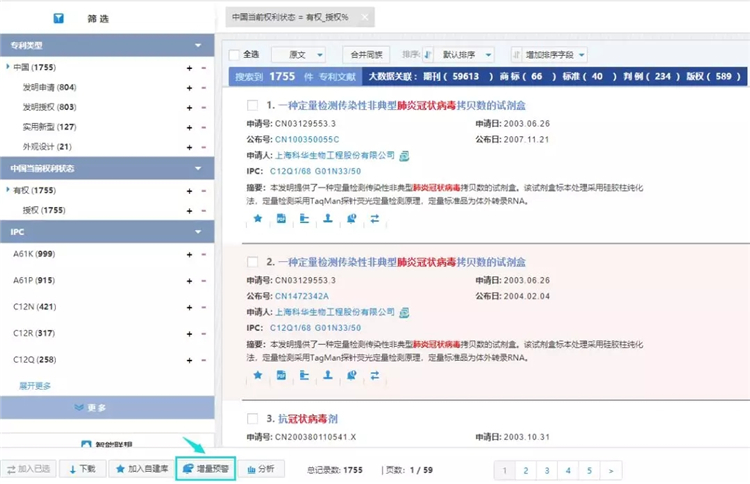Collapse the 专利类型 filter section
This screenshot has height=484, width=750.
[198, 46]
